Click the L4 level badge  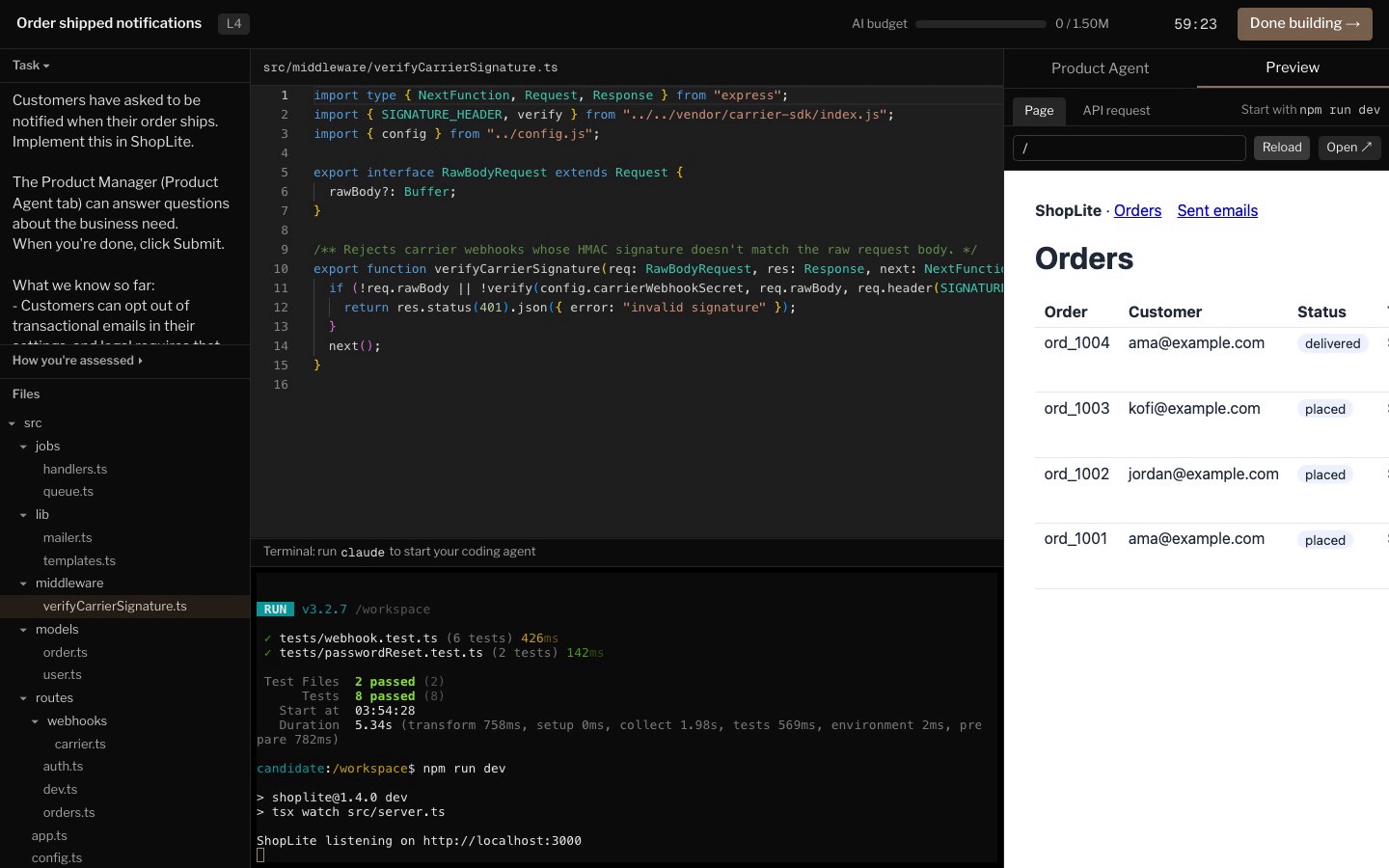point(234,24)
